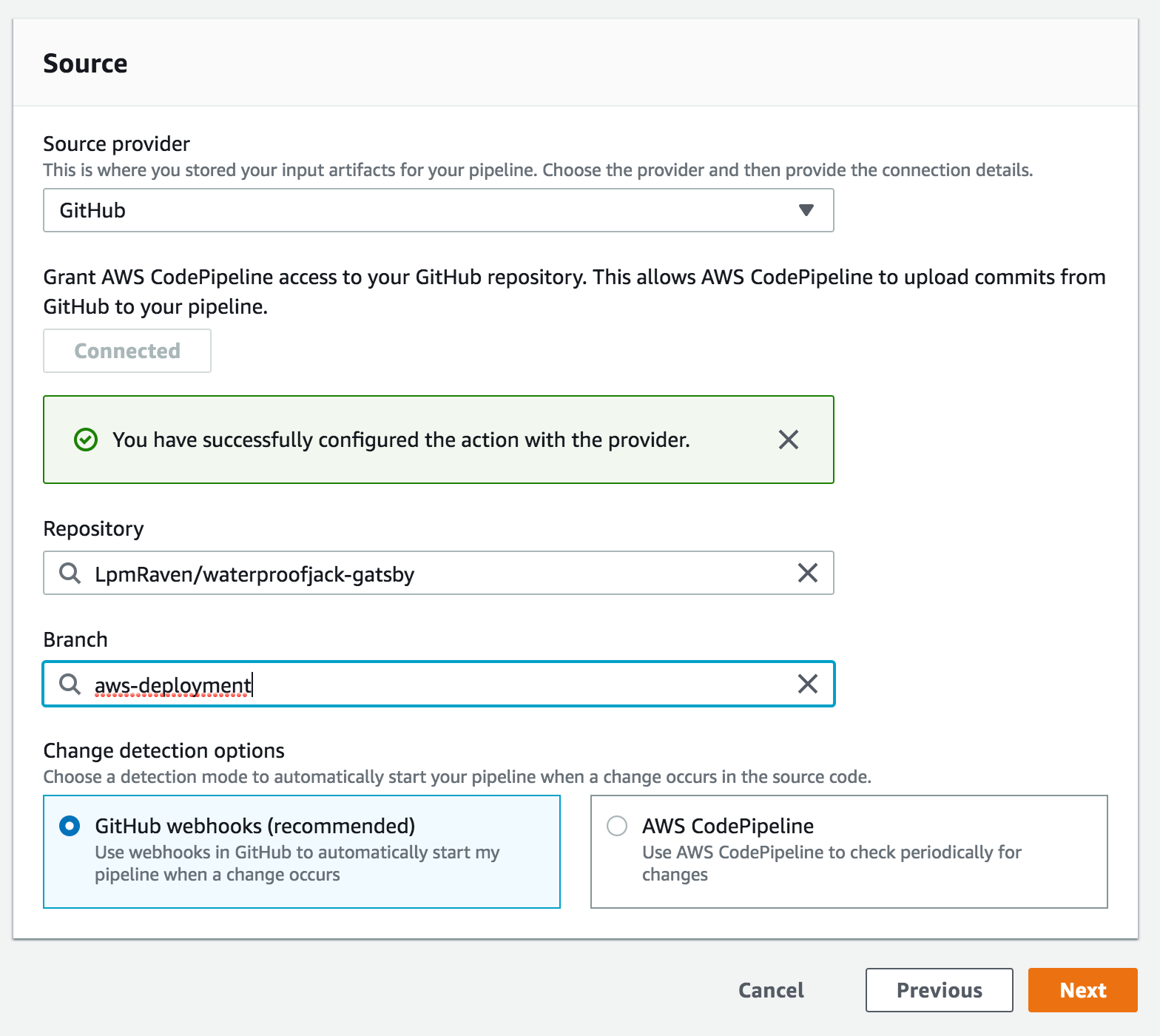Click the Repository search magnifier icon
The width and height of the screenshot is (1160, 1036).
point(70,573)
